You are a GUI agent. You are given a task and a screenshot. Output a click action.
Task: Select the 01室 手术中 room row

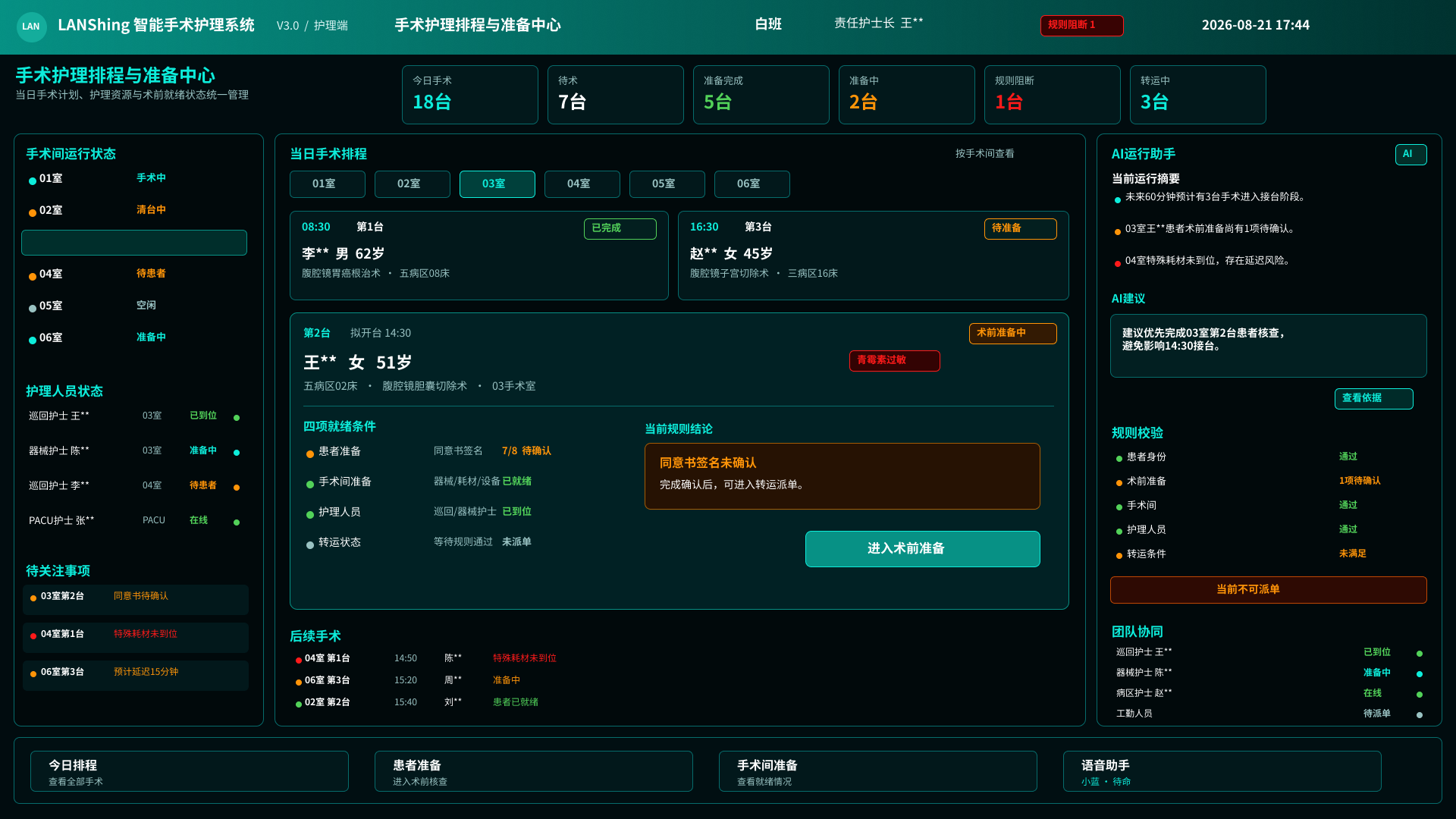[133, 179]
